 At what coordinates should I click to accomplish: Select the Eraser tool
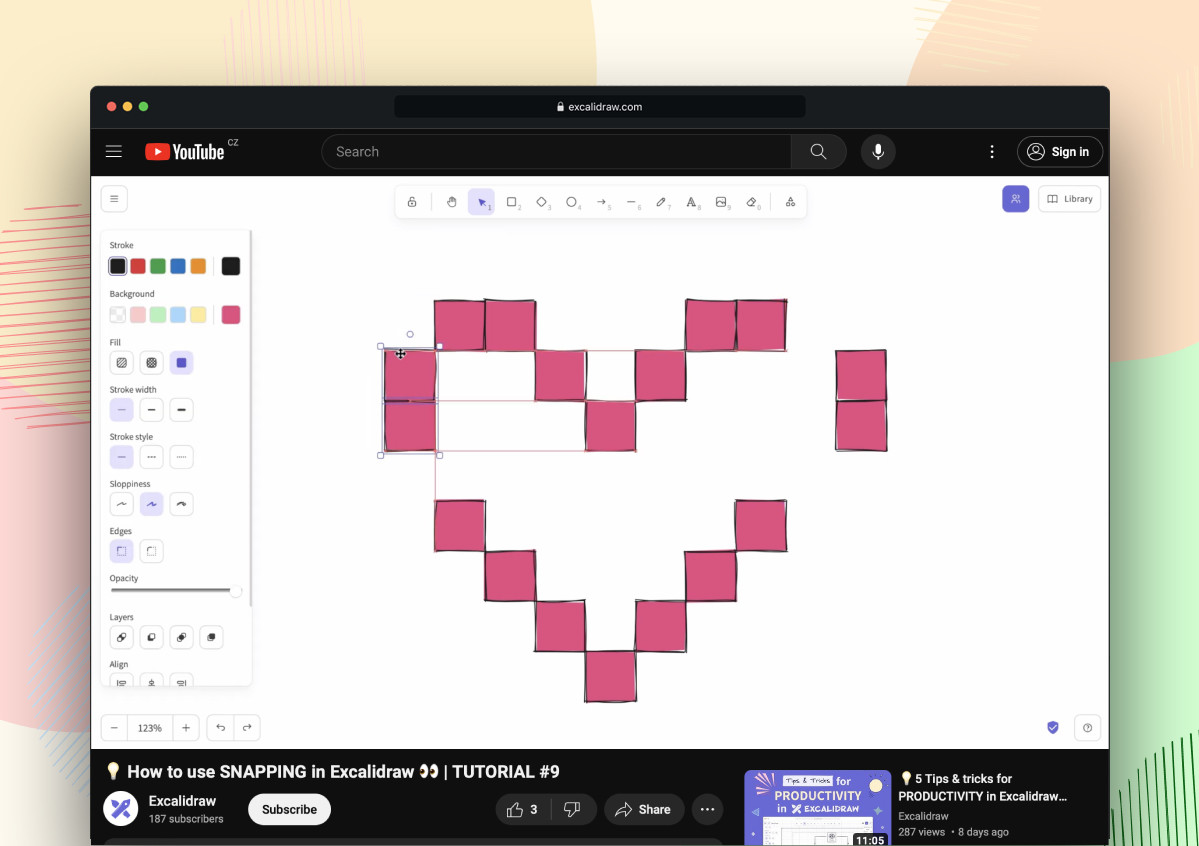pyautogui.click(x=752, y=202)
